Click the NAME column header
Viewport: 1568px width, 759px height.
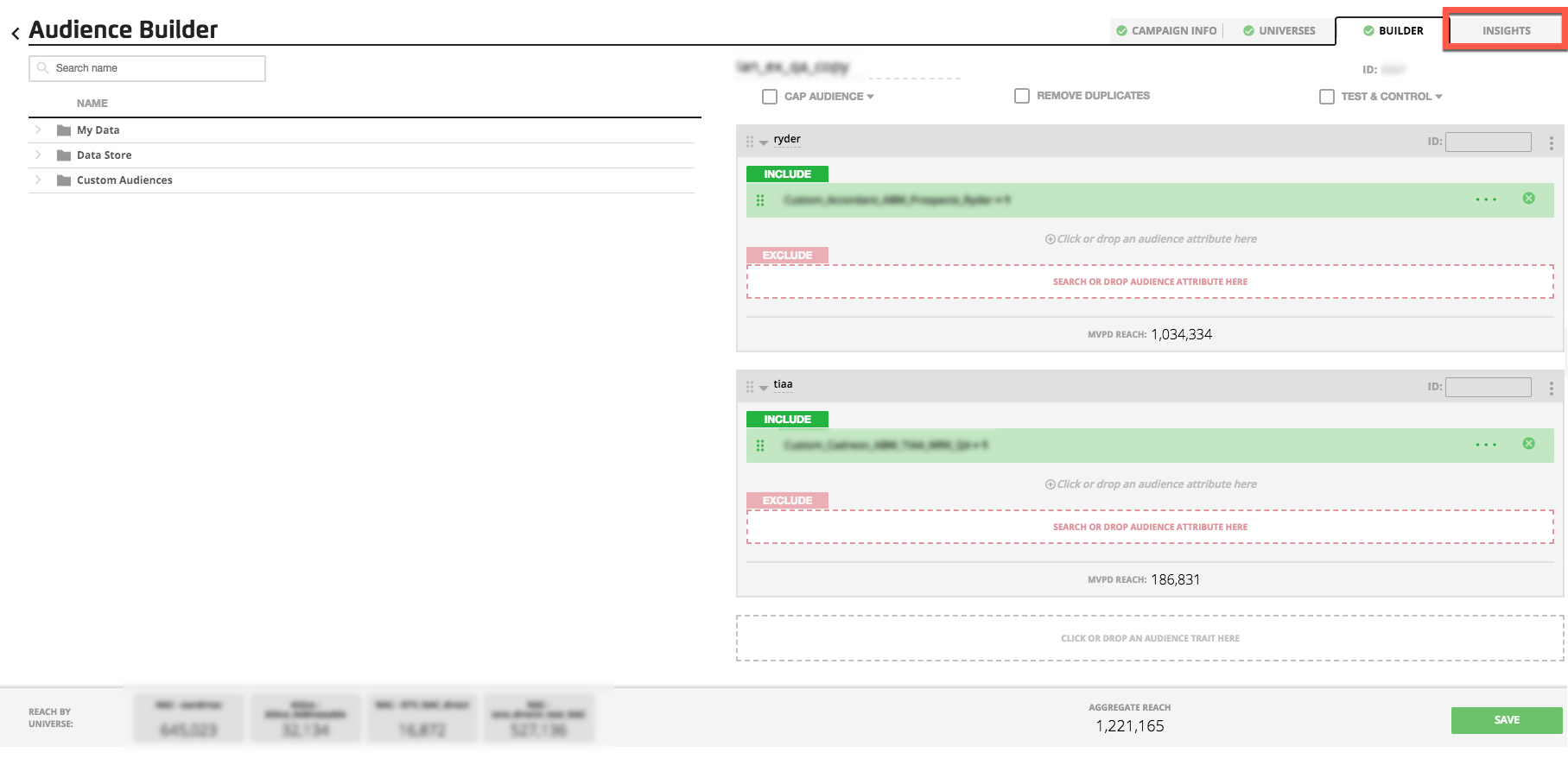[x=92, y=104]
